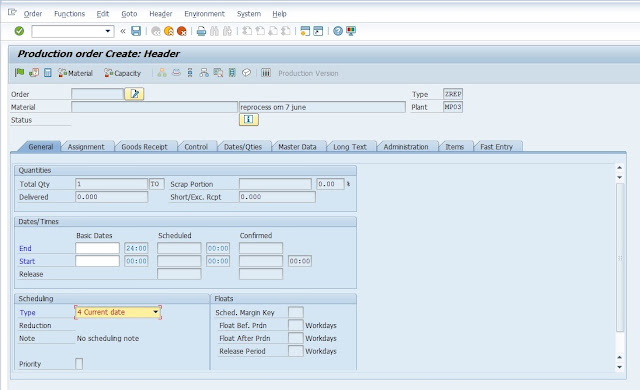Release the order with the green flag icon
640x390 pixels.
(19, 73)
